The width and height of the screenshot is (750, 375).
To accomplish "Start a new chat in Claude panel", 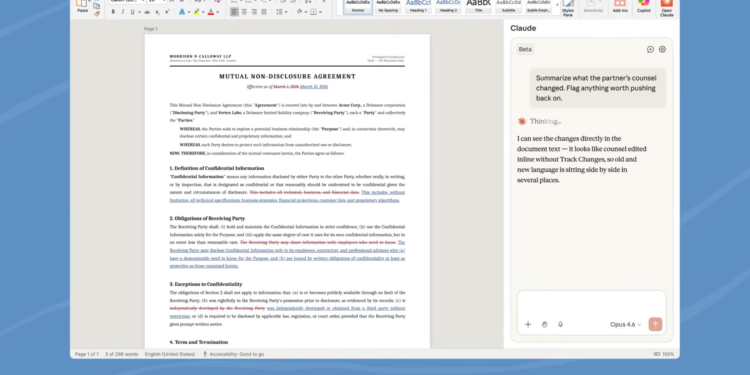I will tap(651, 49).
